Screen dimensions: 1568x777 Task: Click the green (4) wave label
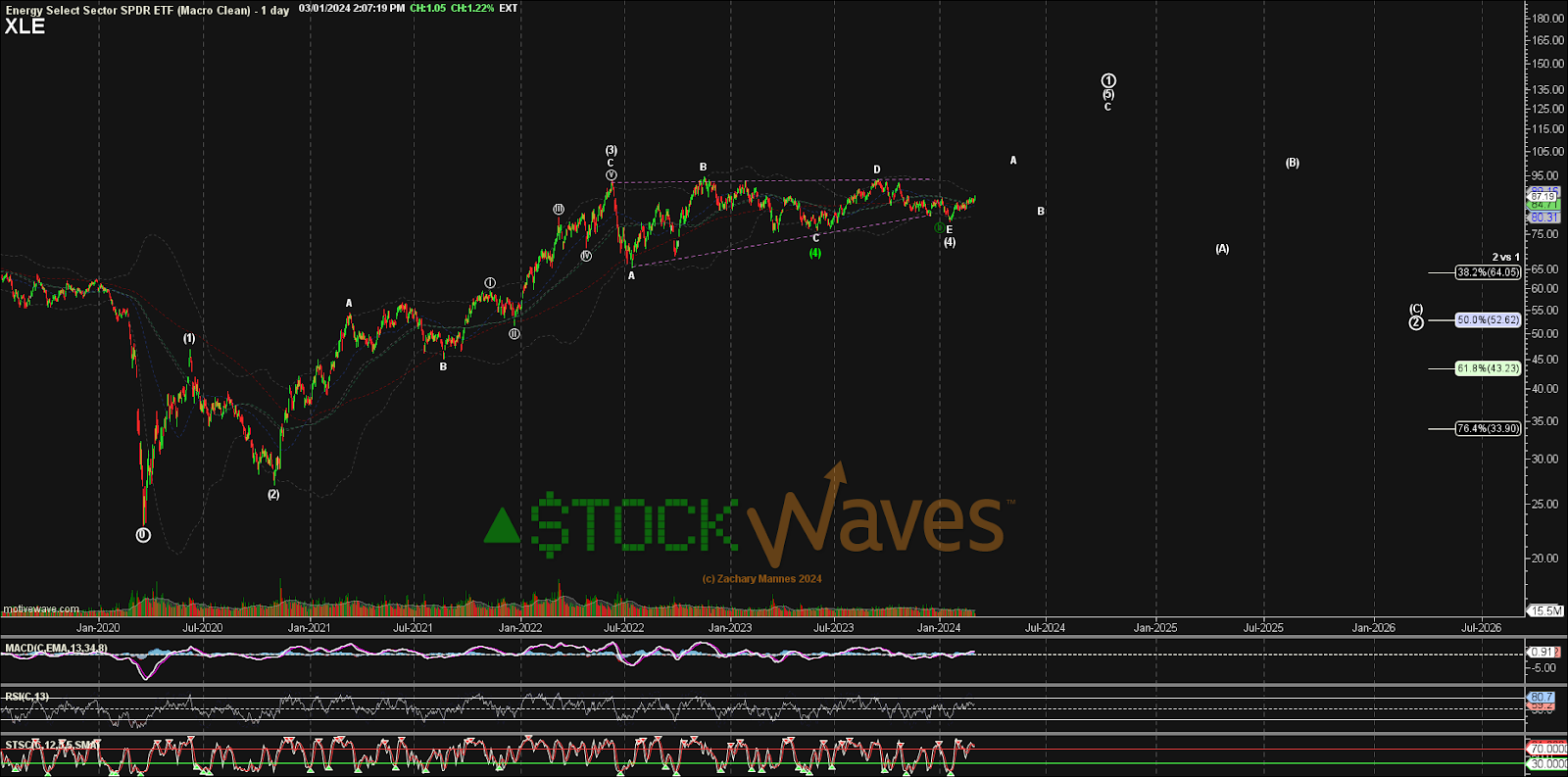tap(815, 253)
